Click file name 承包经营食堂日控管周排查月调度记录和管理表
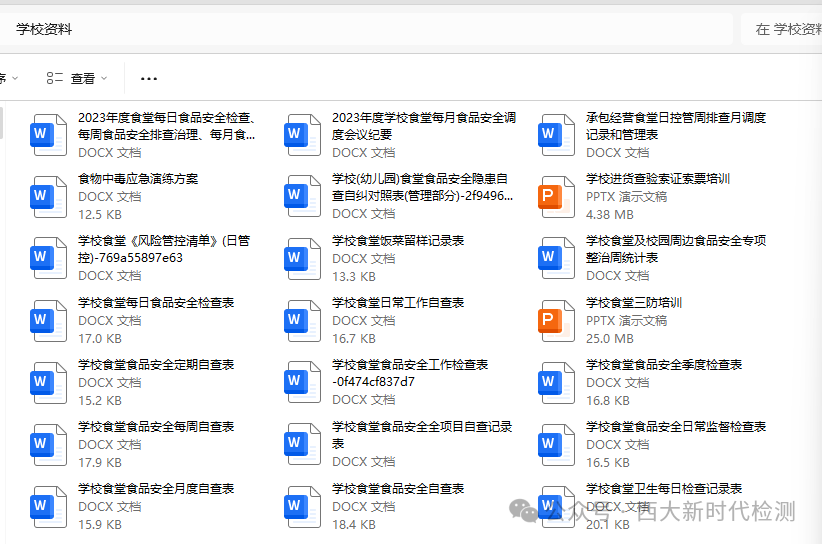822x544 pixels. click(x=676, y=126)
